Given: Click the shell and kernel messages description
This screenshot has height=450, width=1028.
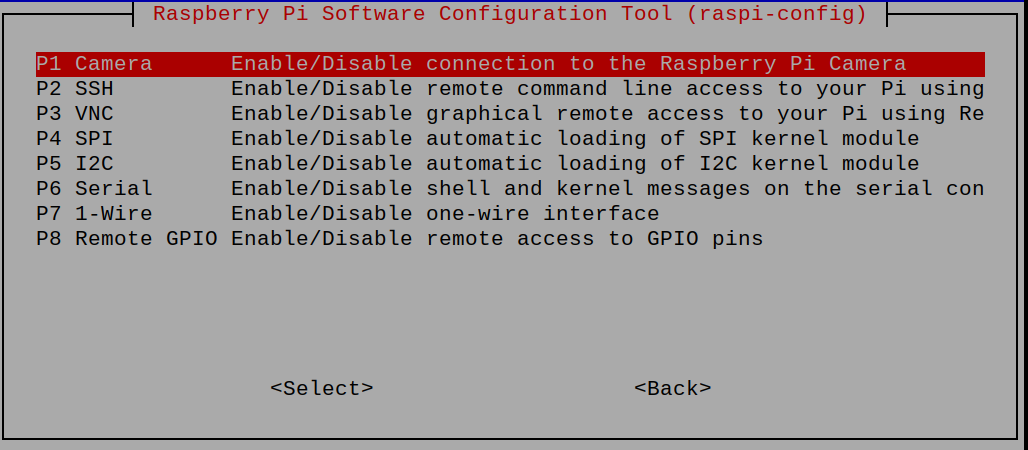Looking at the screenshot, I should pos(607,189).
